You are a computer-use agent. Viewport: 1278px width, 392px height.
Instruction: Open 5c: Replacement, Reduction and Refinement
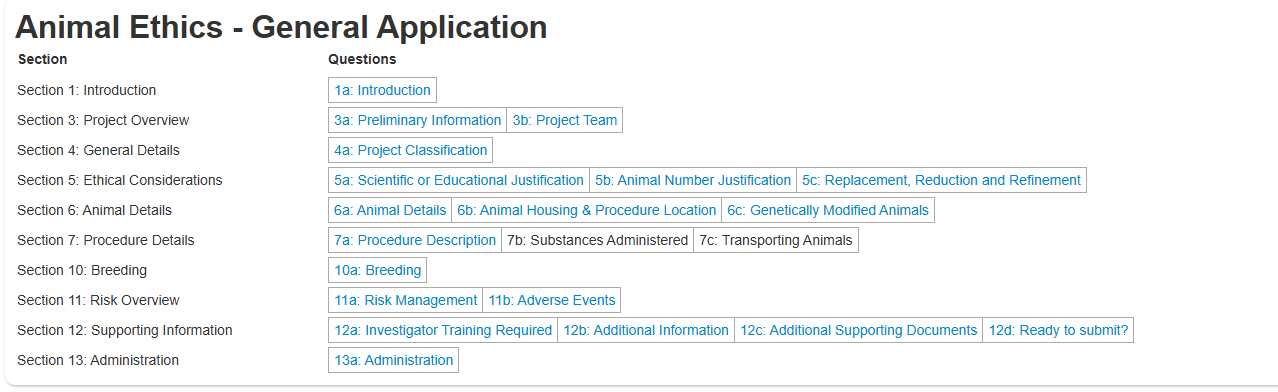(941, 180)
